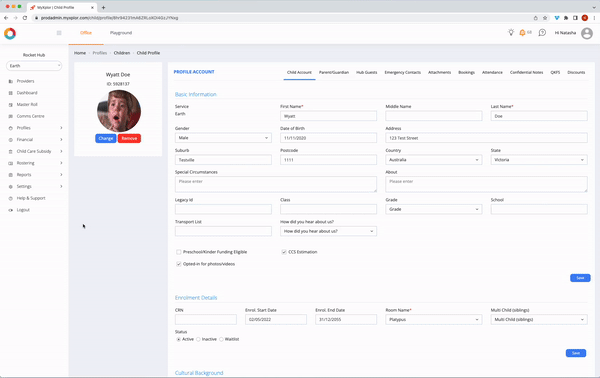Image resolution: width=600 pixels, height=378 pixels.
Task: Switch to Emergency Contacts tab
Action: point(403,72)
